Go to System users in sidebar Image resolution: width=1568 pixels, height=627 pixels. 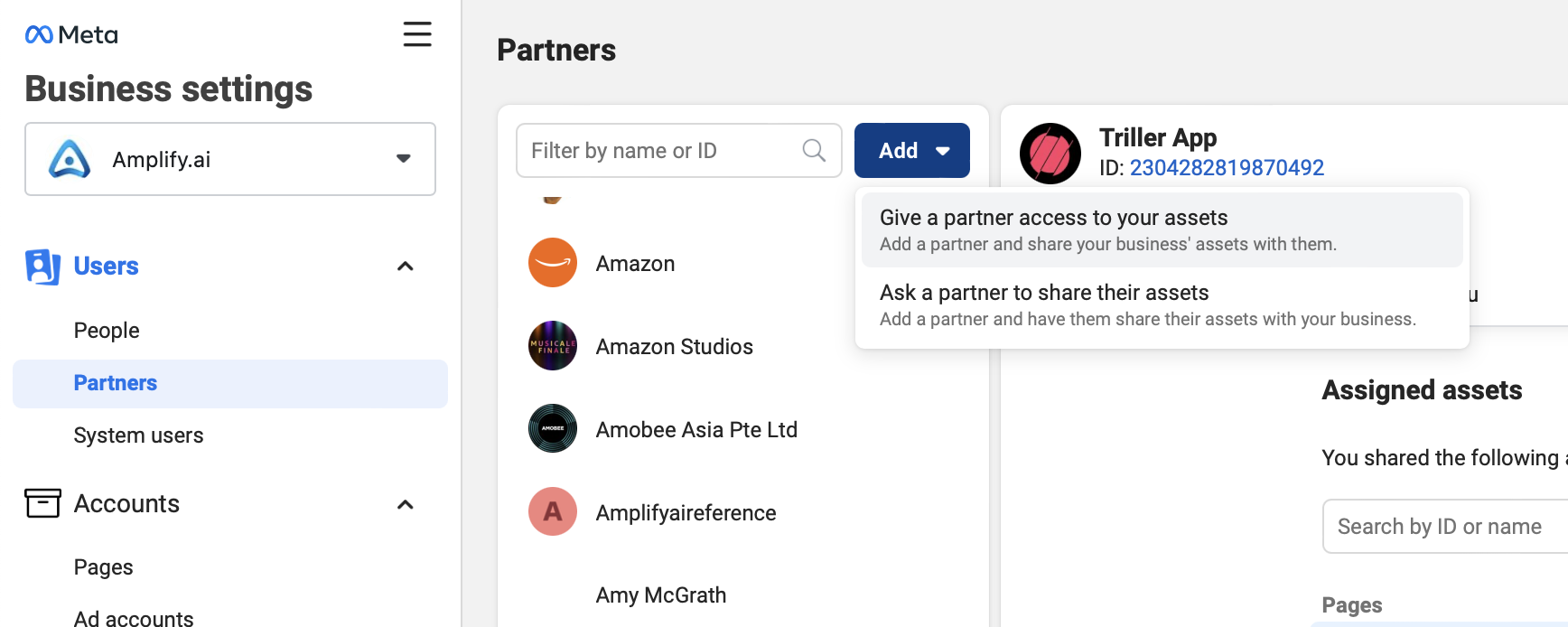pyautogui.click(x=139, y=435)
